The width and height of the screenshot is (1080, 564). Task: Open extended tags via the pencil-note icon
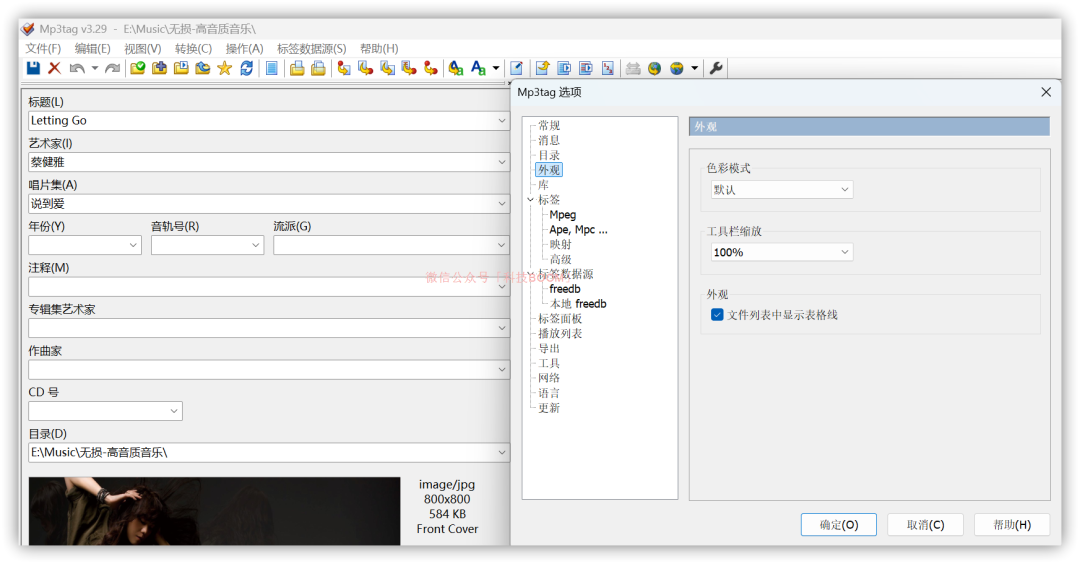pyautogui.click(x=517, y=67)
